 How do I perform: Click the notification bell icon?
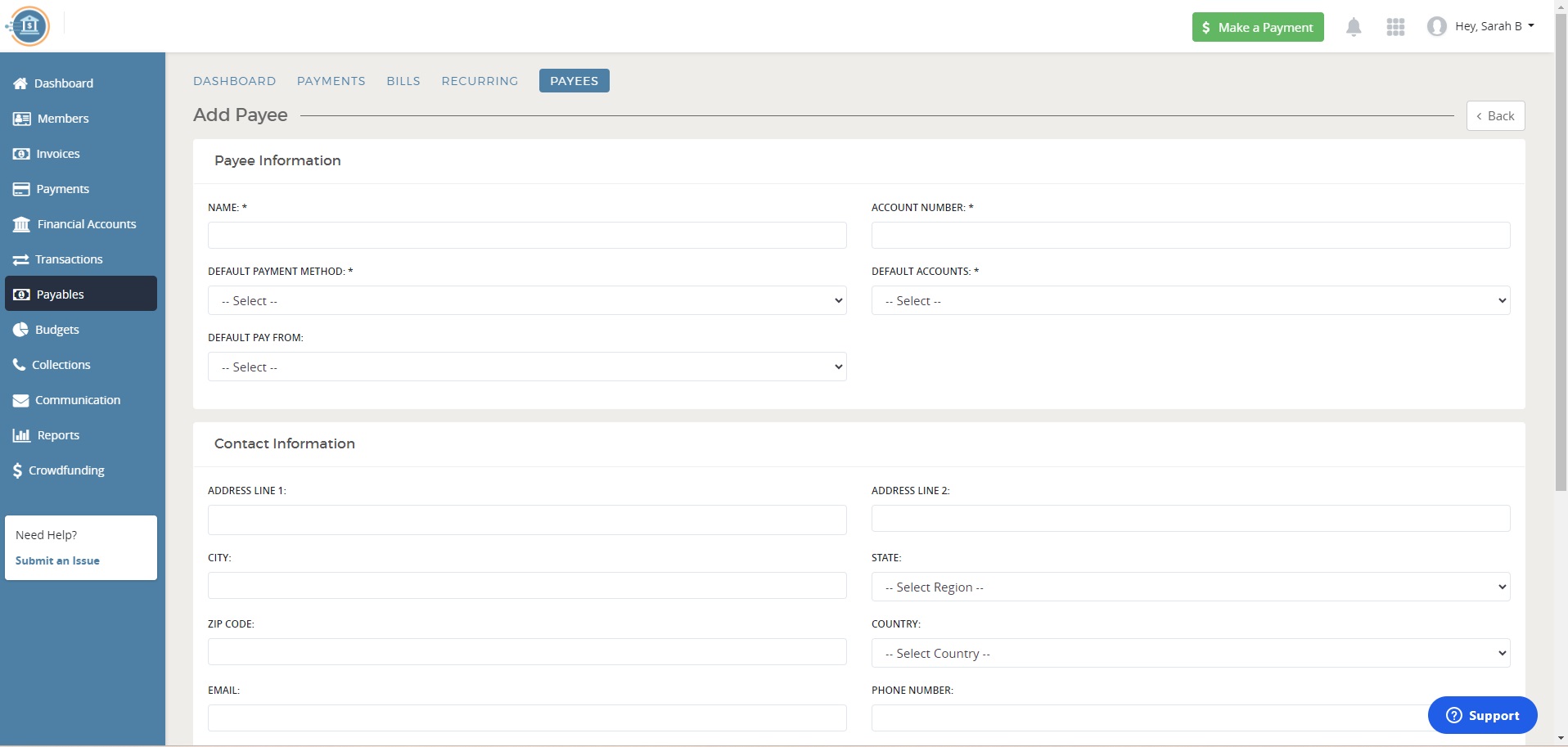(x=1354, y=27)
